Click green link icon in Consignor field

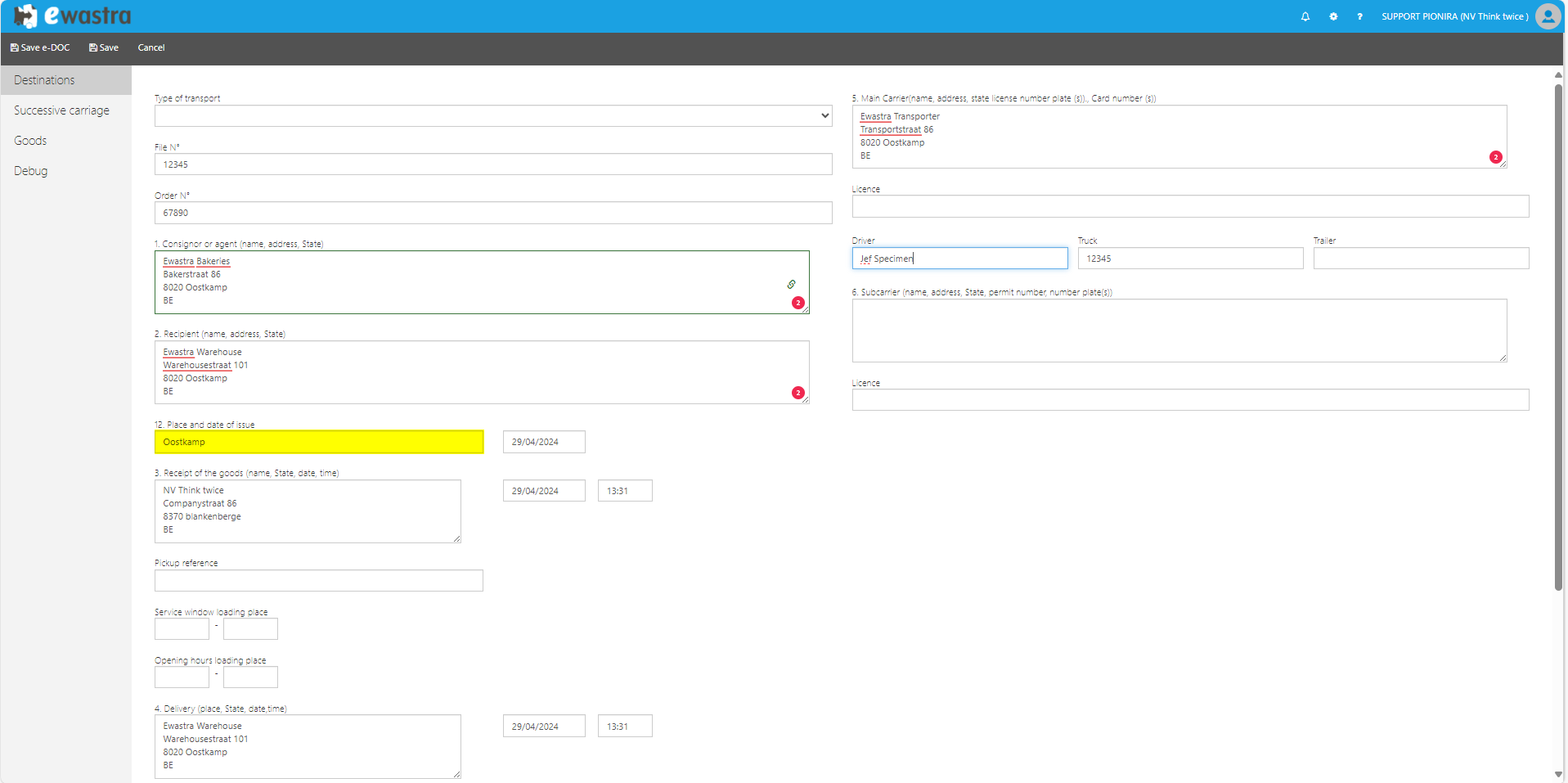792,284
